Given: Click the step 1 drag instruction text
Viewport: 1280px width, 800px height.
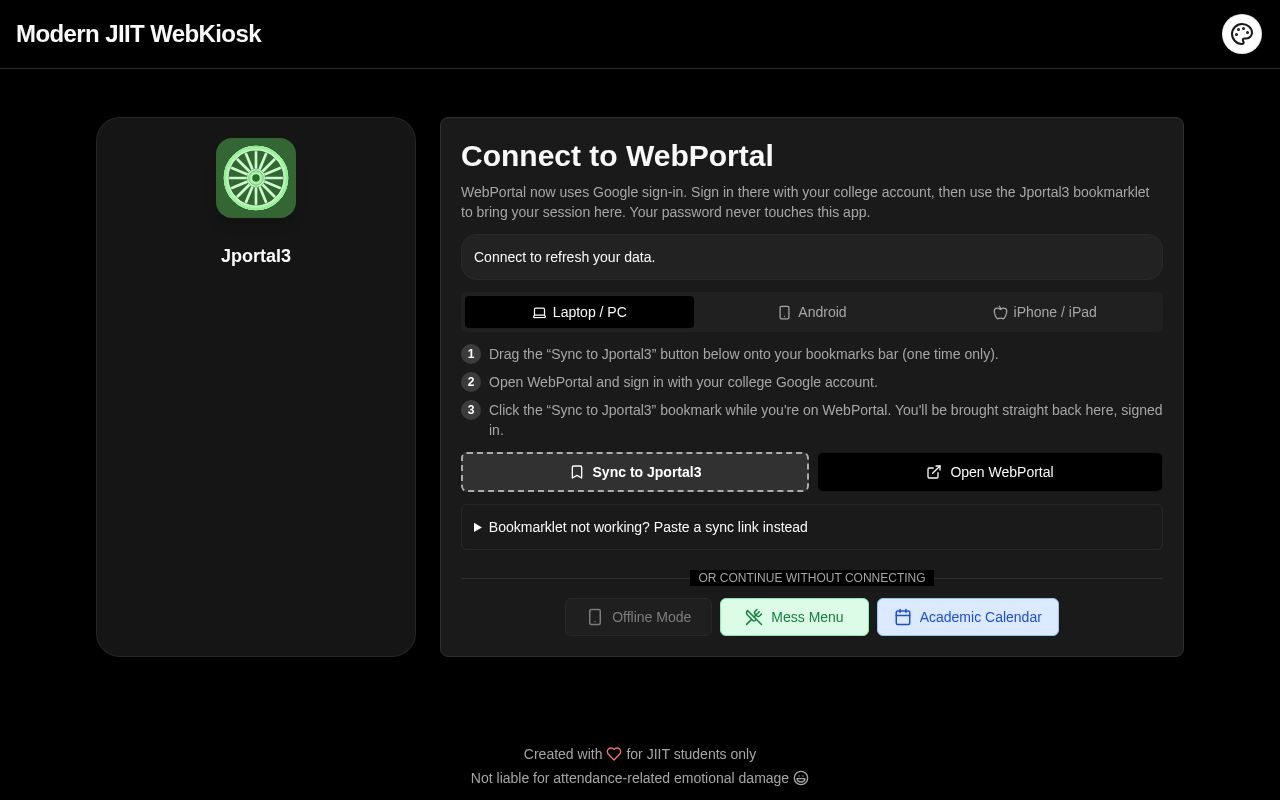Looking at the screenshot, I should pos(744,354).
